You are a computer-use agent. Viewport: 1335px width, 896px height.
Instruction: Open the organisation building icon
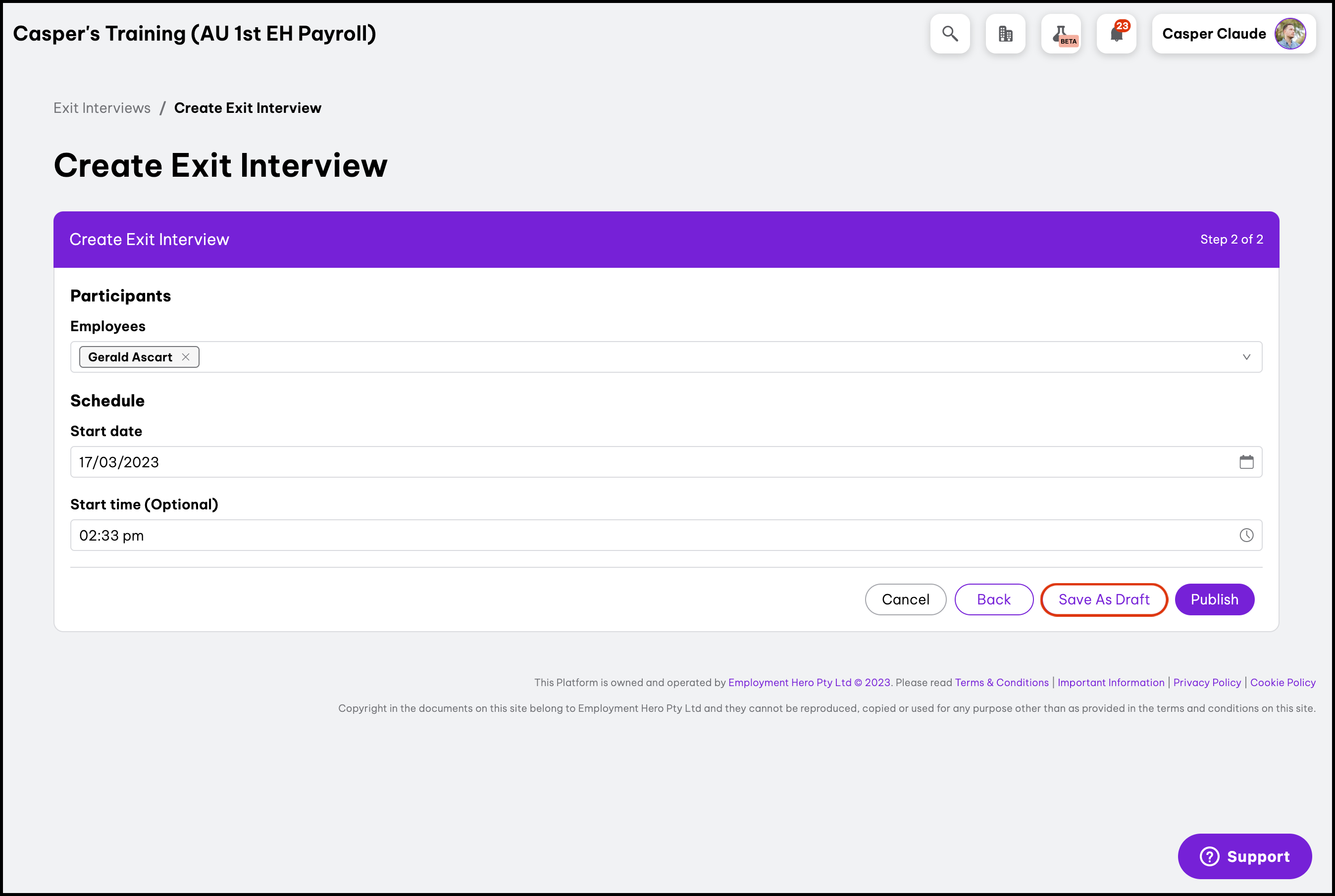click(x=1005, y=34)
